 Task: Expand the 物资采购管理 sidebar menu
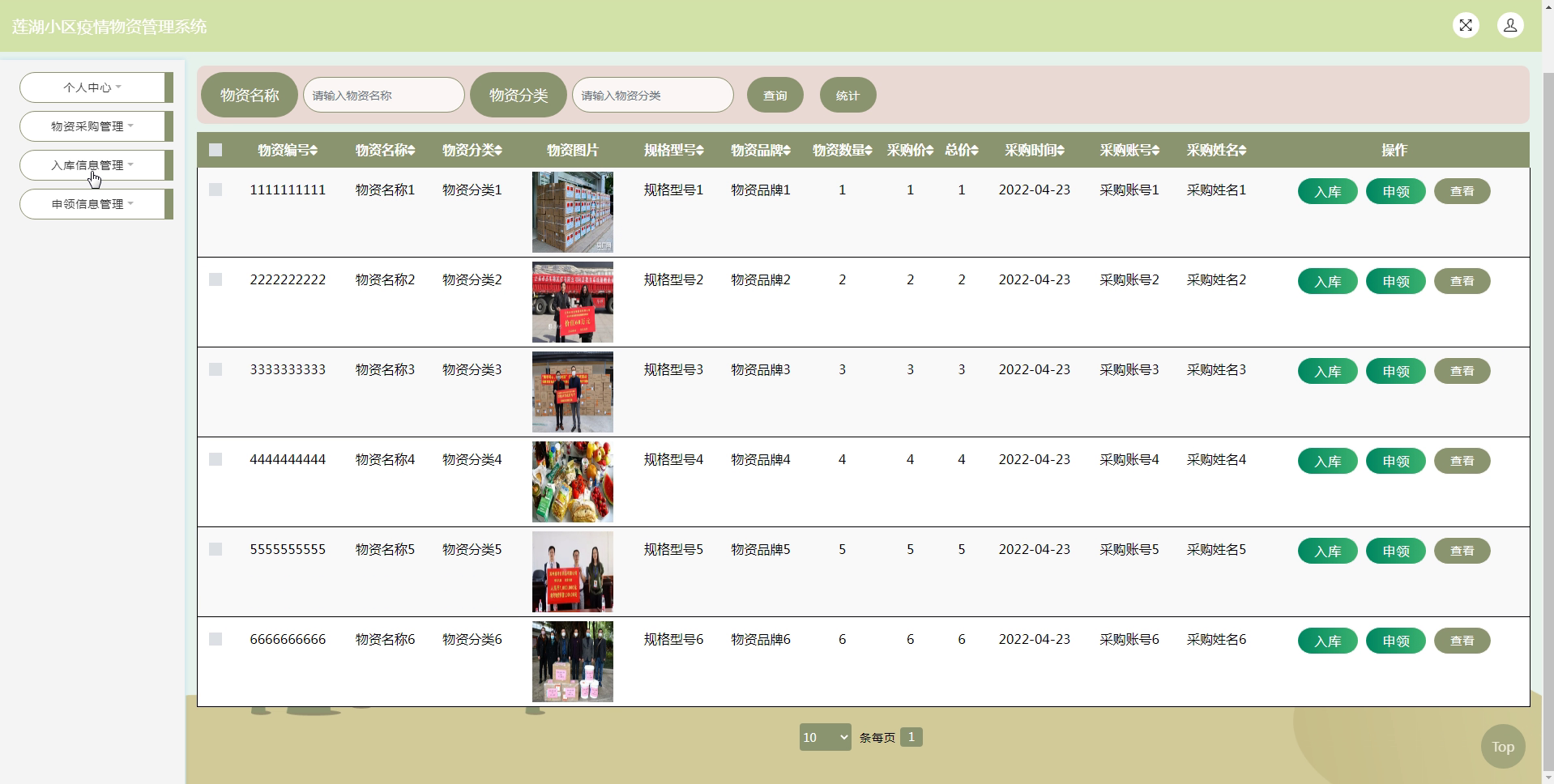[96, 126]
